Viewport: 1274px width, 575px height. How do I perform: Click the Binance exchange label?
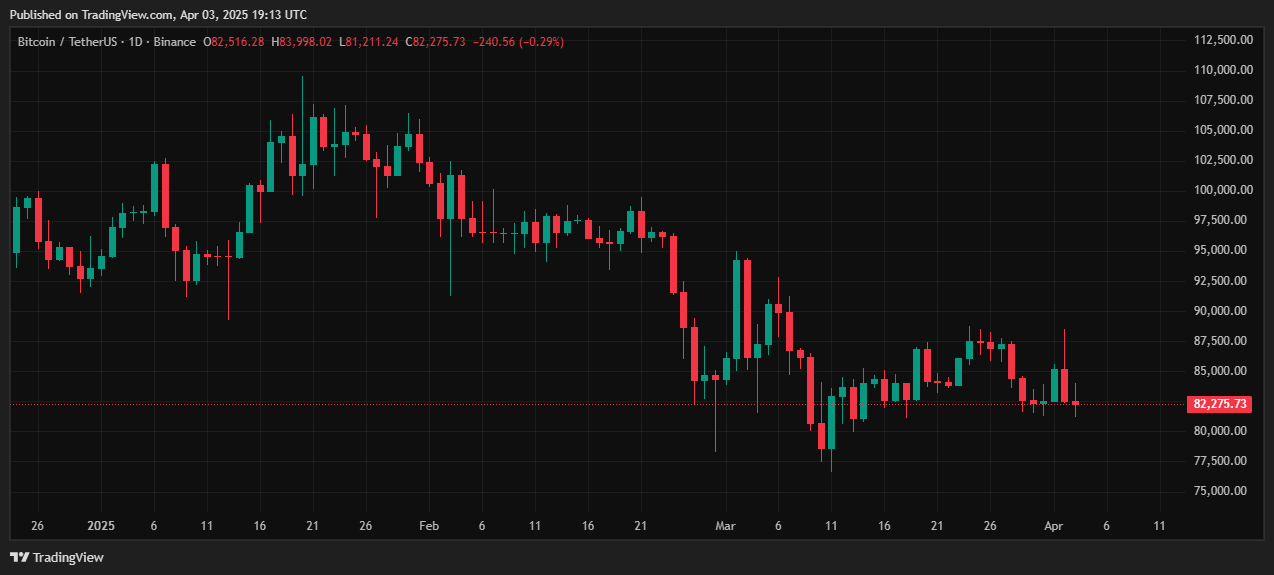173,42
